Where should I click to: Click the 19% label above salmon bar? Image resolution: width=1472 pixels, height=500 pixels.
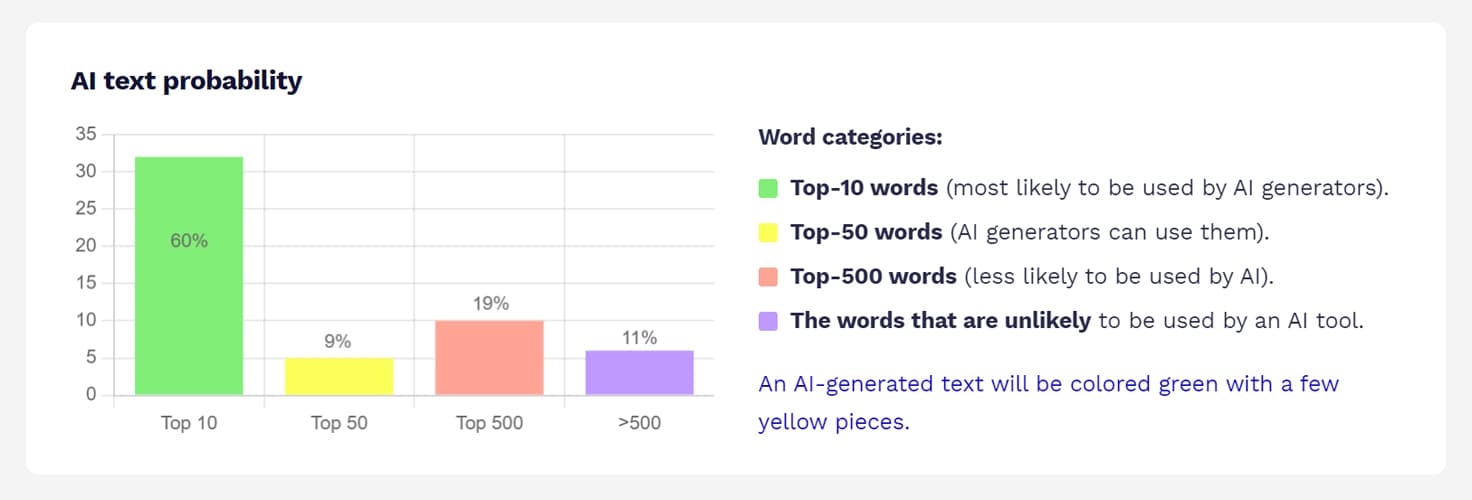point(490,304)
